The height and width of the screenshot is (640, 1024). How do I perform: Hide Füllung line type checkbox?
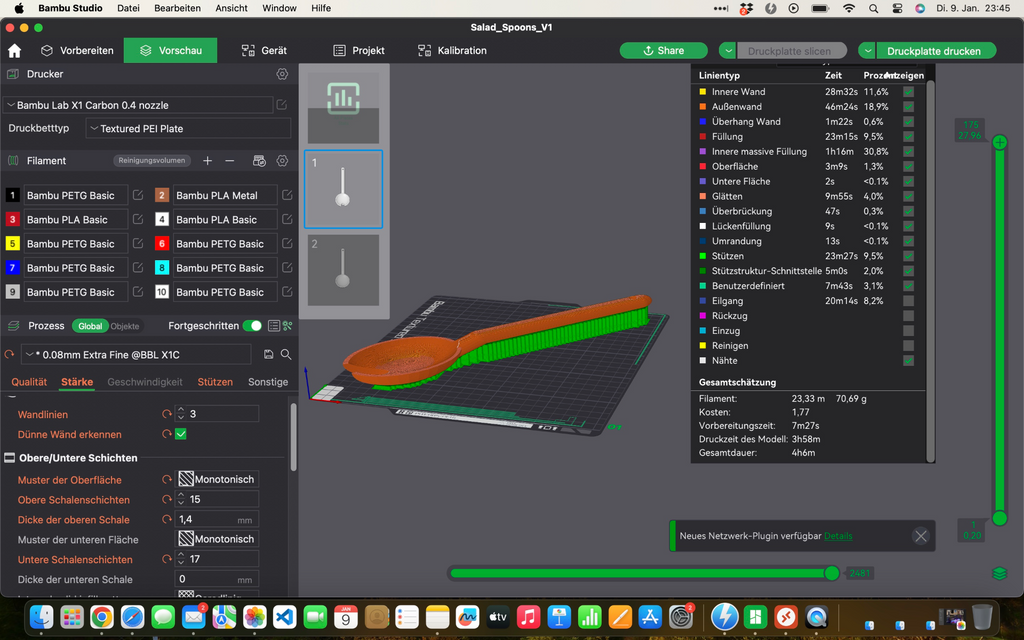908,136
